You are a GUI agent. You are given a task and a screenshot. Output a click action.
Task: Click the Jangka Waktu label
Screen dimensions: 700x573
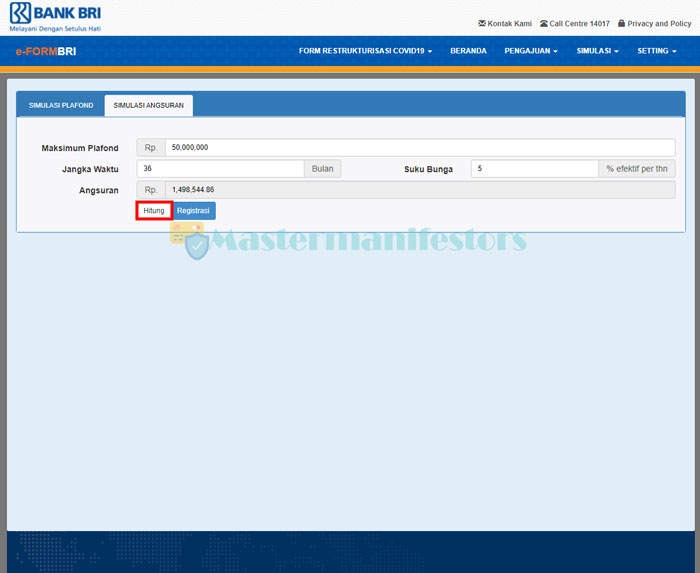coord(90,169)
